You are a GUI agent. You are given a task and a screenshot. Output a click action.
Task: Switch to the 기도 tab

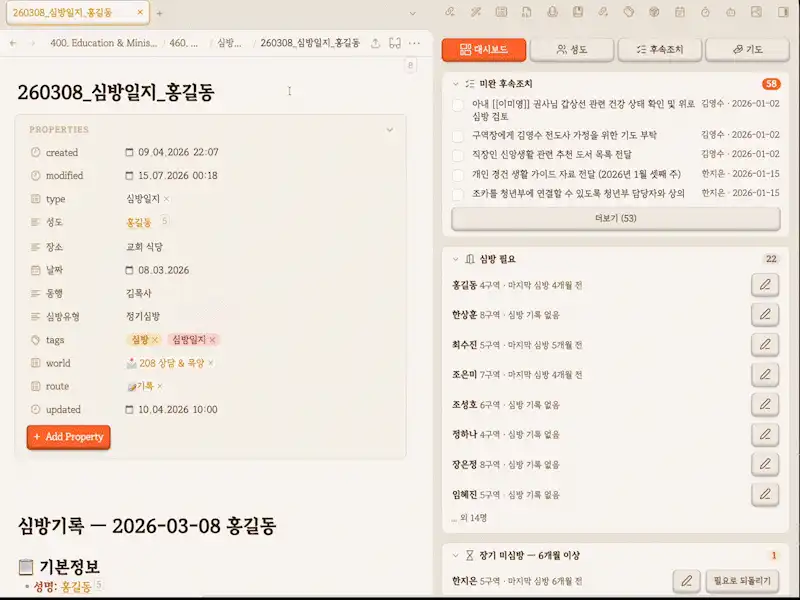[747, 49]
